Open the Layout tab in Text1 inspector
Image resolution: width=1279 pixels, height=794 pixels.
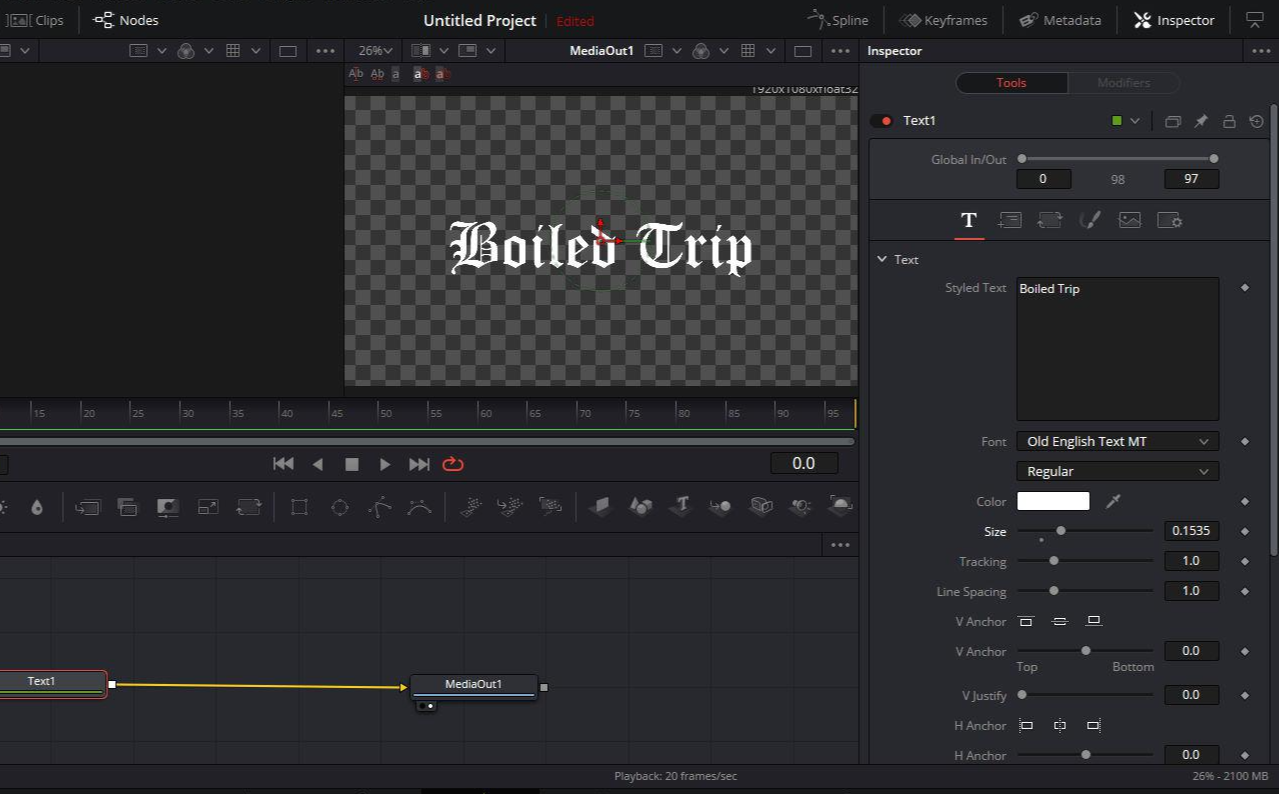(x=1010, y=220)
